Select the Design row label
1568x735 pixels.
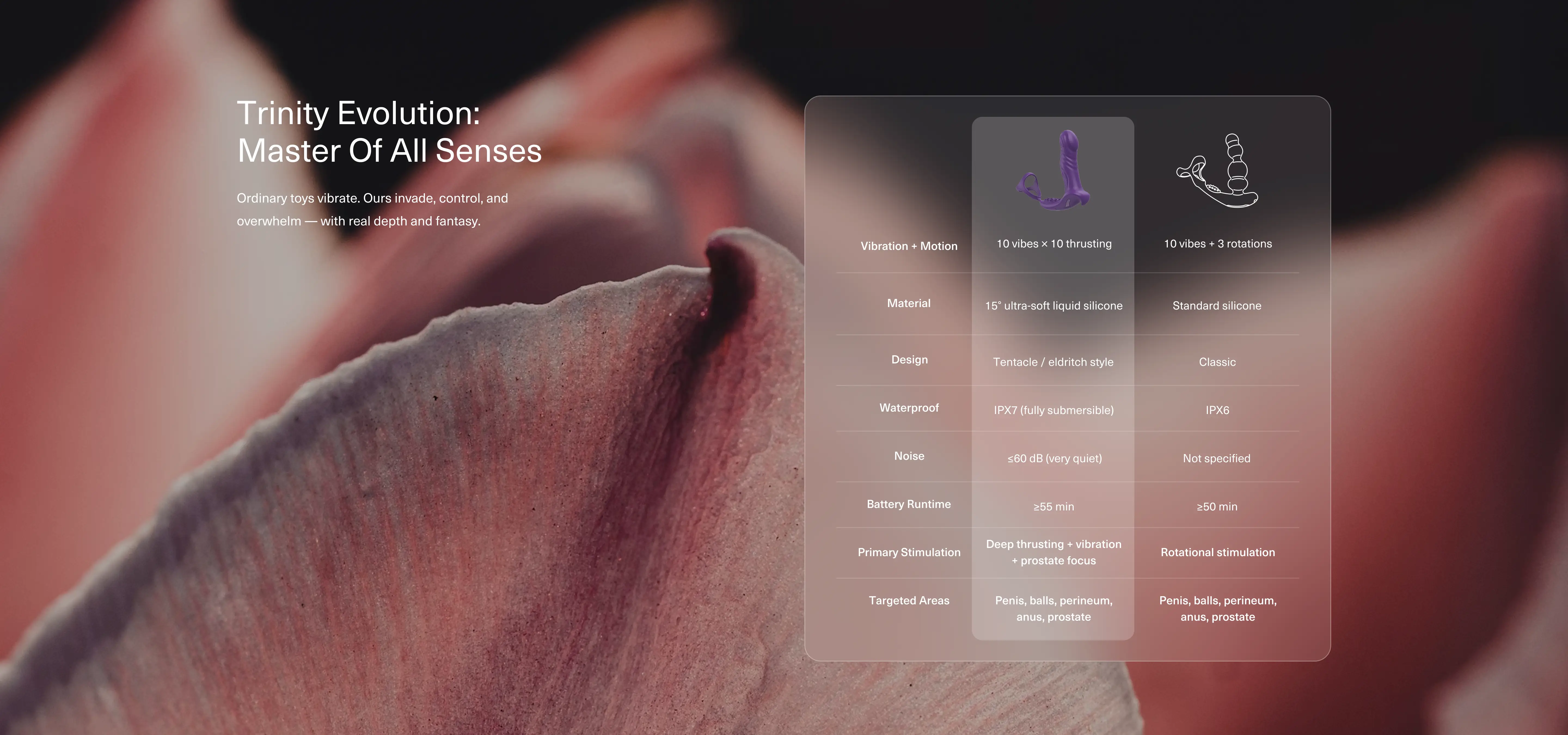coord(909,360)
